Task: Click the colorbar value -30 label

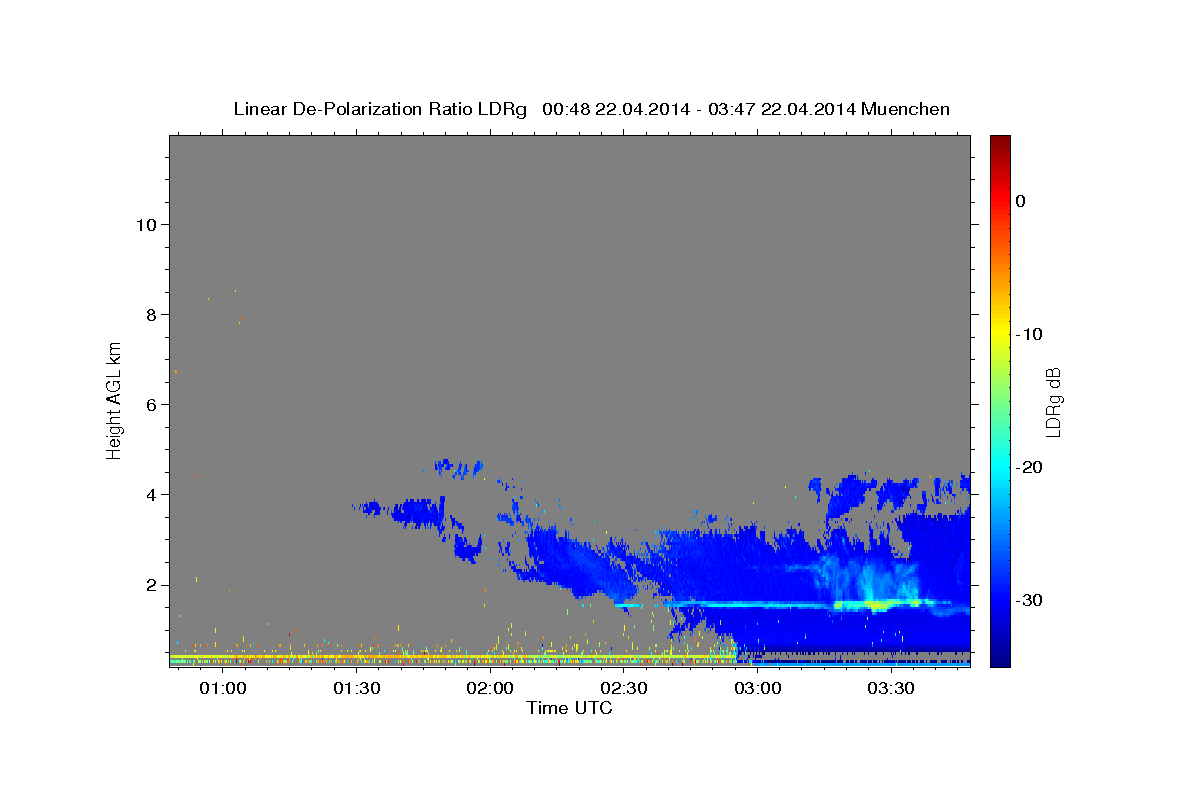Action: (1028, 600)
